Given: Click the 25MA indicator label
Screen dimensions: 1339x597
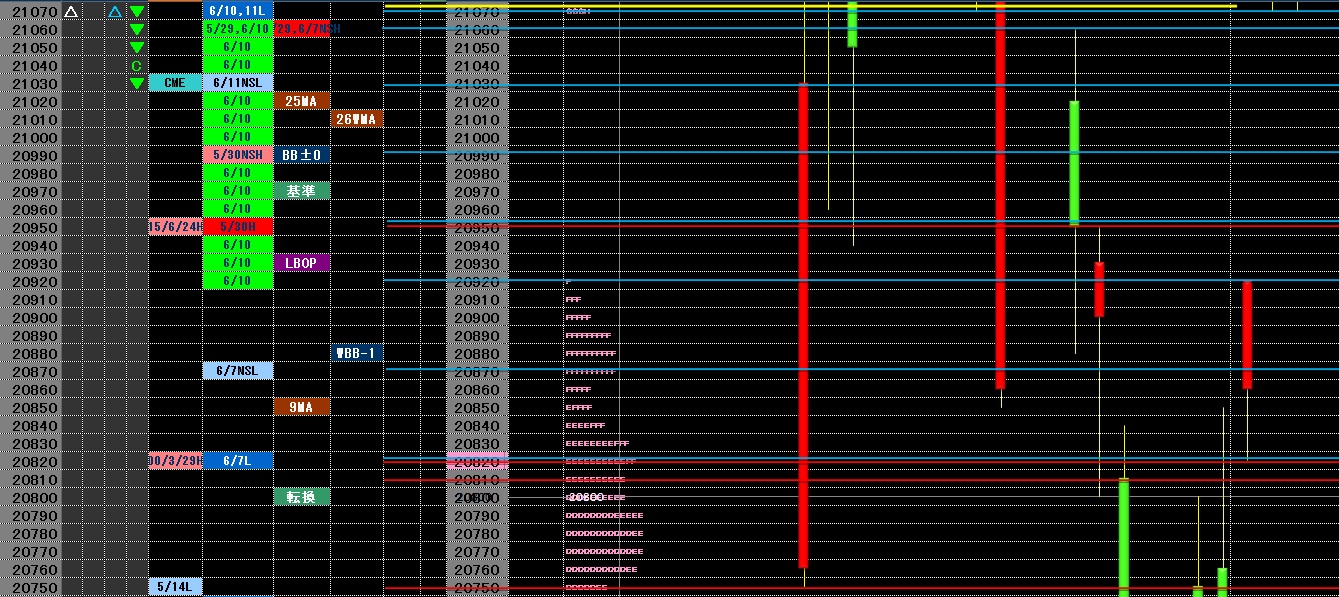Looking at the screenshot, I should tap(302, 101).
